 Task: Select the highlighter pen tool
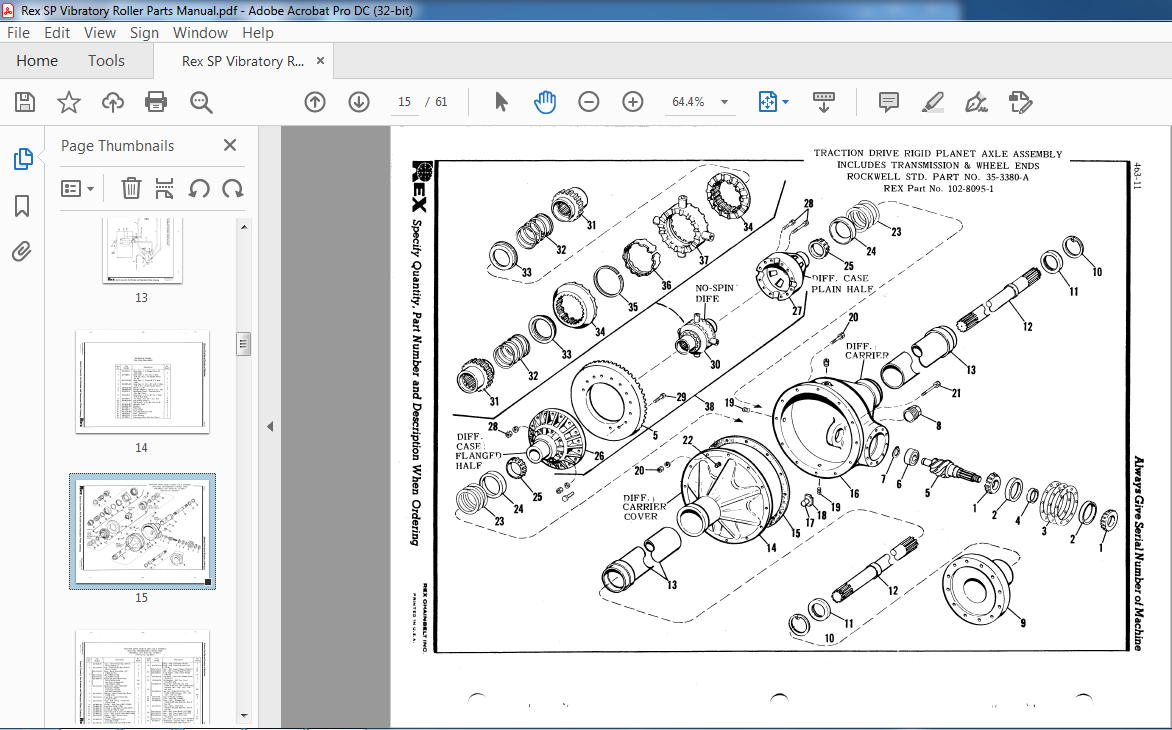coord(932,102)
